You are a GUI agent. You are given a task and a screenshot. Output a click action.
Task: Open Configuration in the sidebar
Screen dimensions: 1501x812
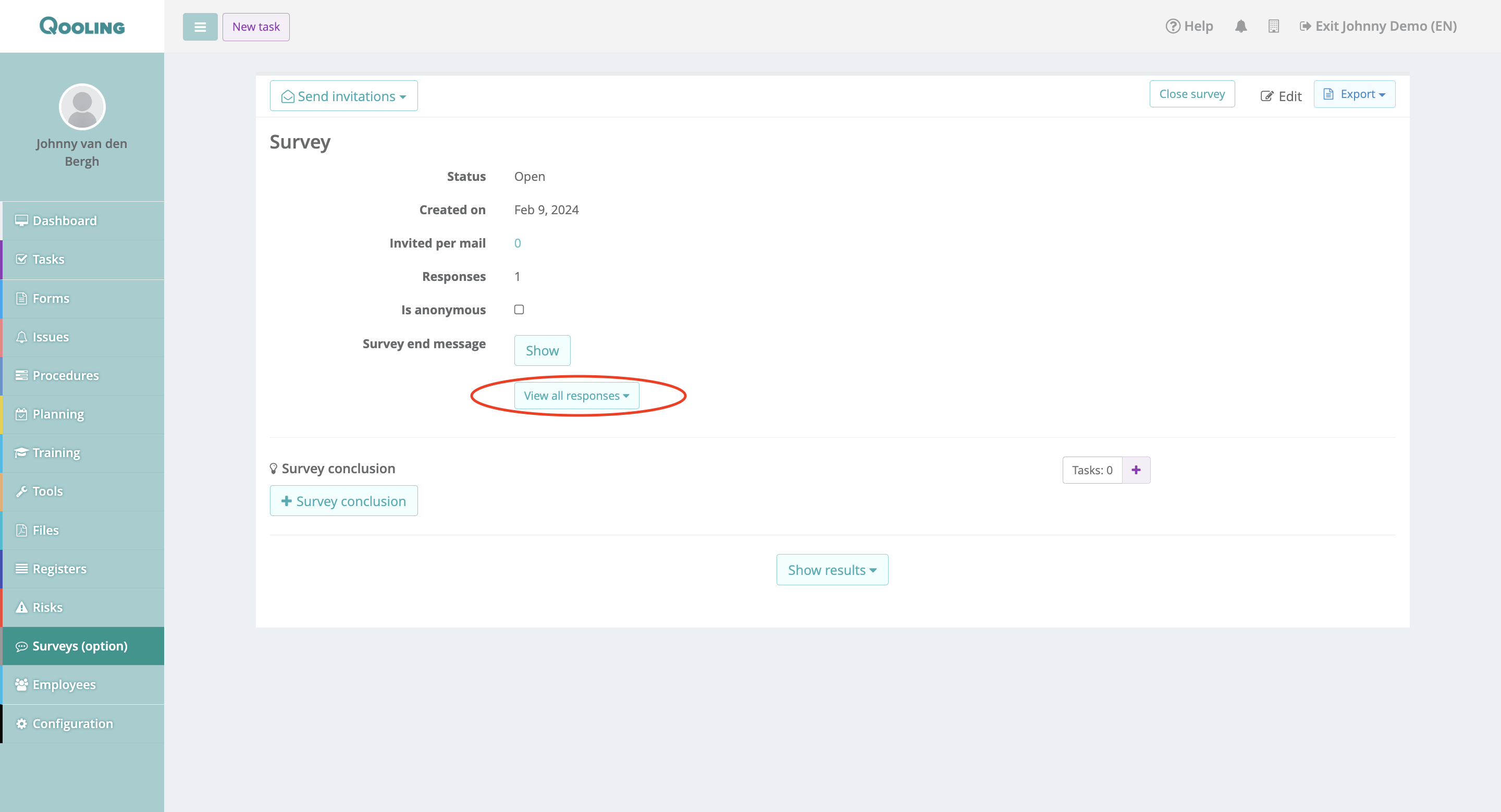72,723
